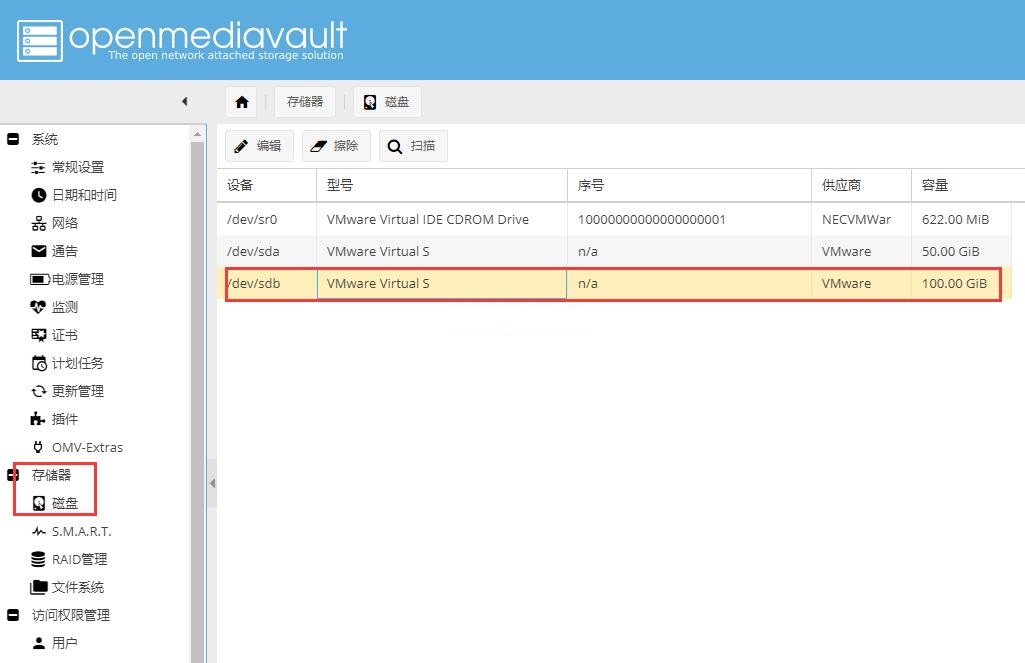Collapse the sidebar with the left arrow
The width and height of the screenshot is (1025, 663).
pos(184,101)
